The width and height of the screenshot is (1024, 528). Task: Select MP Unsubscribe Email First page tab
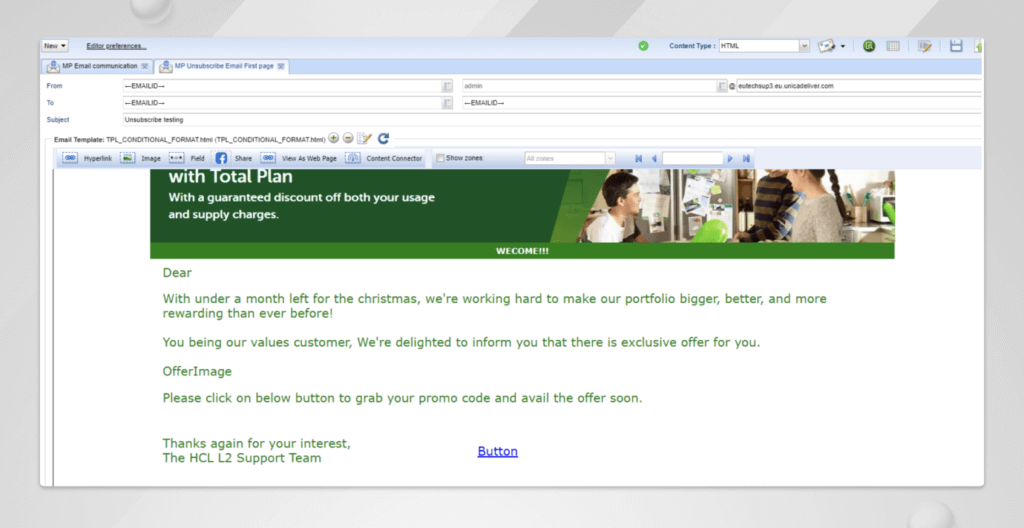point(223,66)
